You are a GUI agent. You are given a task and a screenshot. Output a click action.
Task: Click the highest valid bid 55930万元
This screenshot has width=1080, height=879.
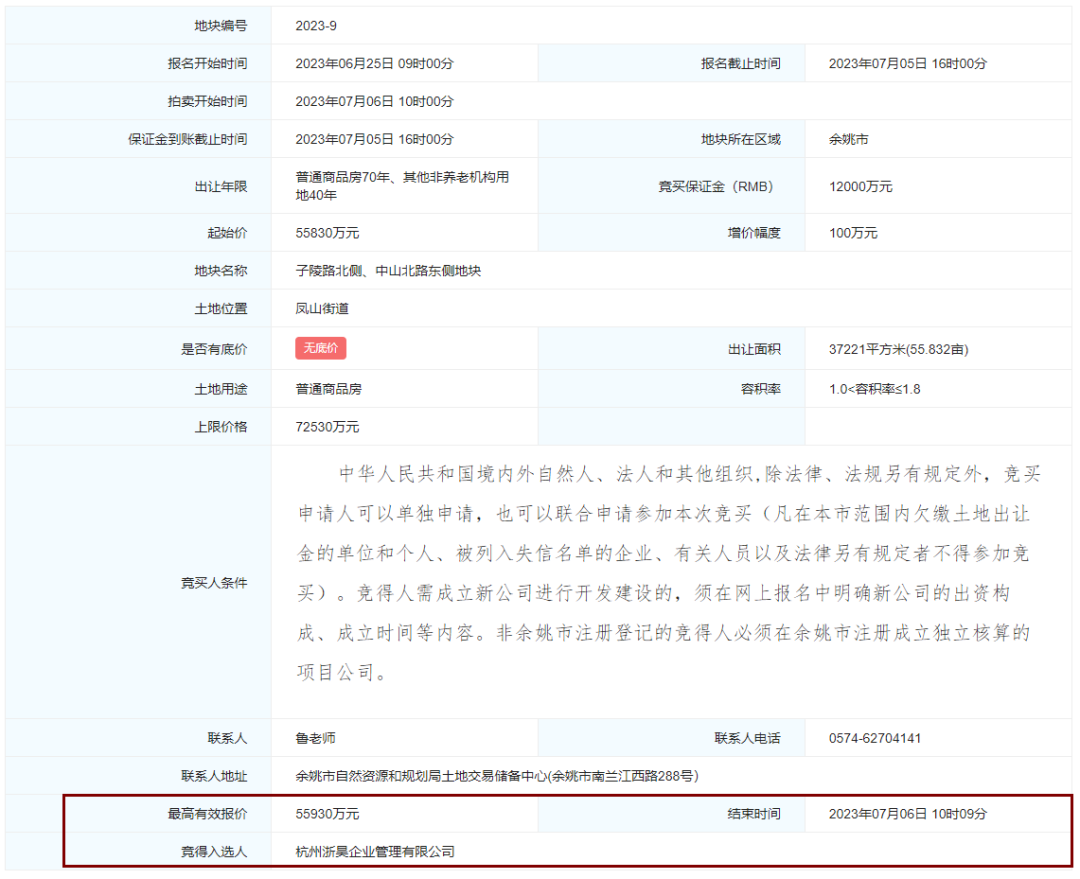coord(327,814)
